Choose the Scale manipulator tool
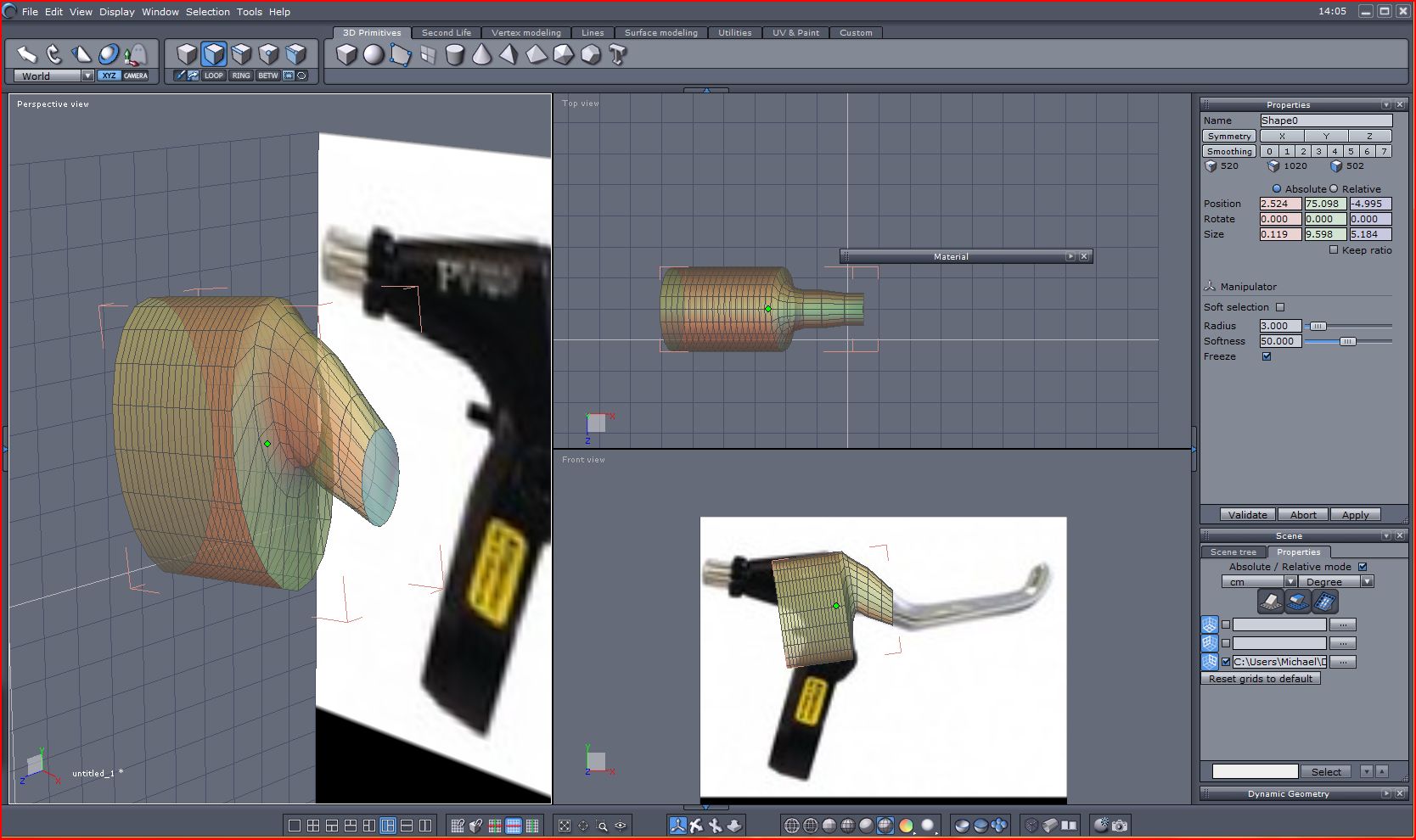This screenshot has width=1416, height=840. [x=81, y=55]
